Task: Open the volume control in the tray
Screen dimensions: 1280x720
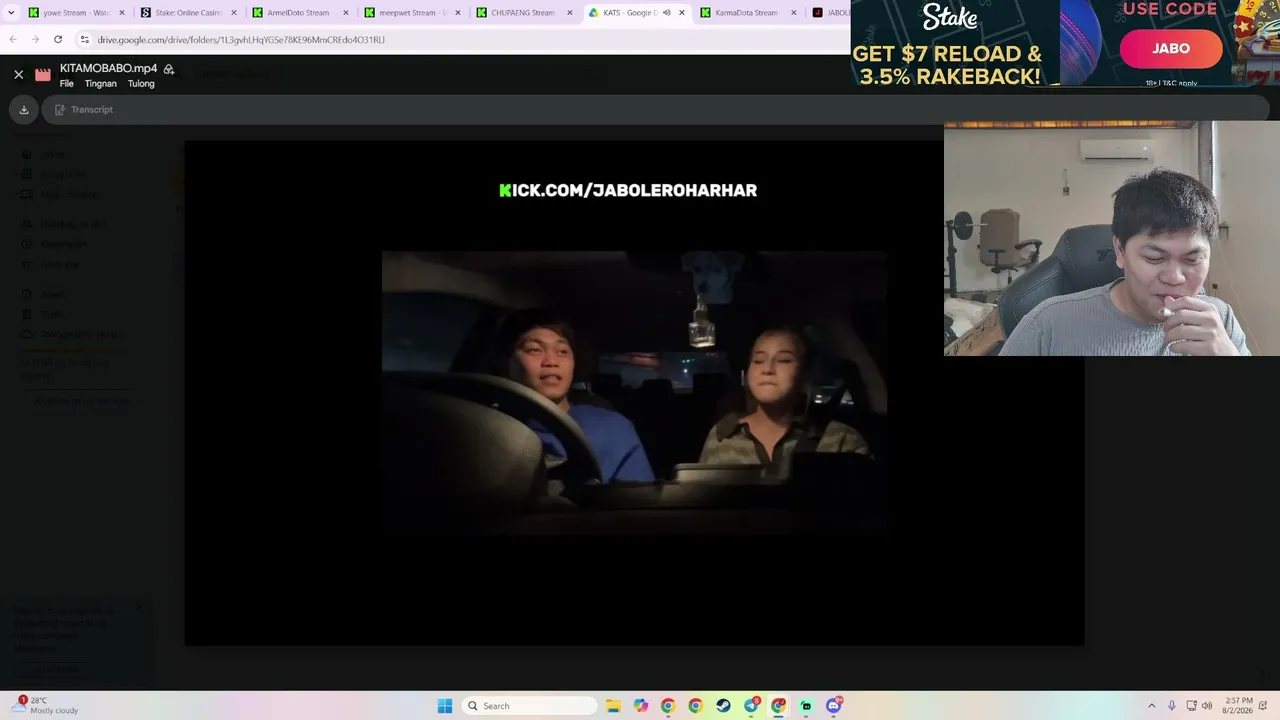Action: 1207,706
